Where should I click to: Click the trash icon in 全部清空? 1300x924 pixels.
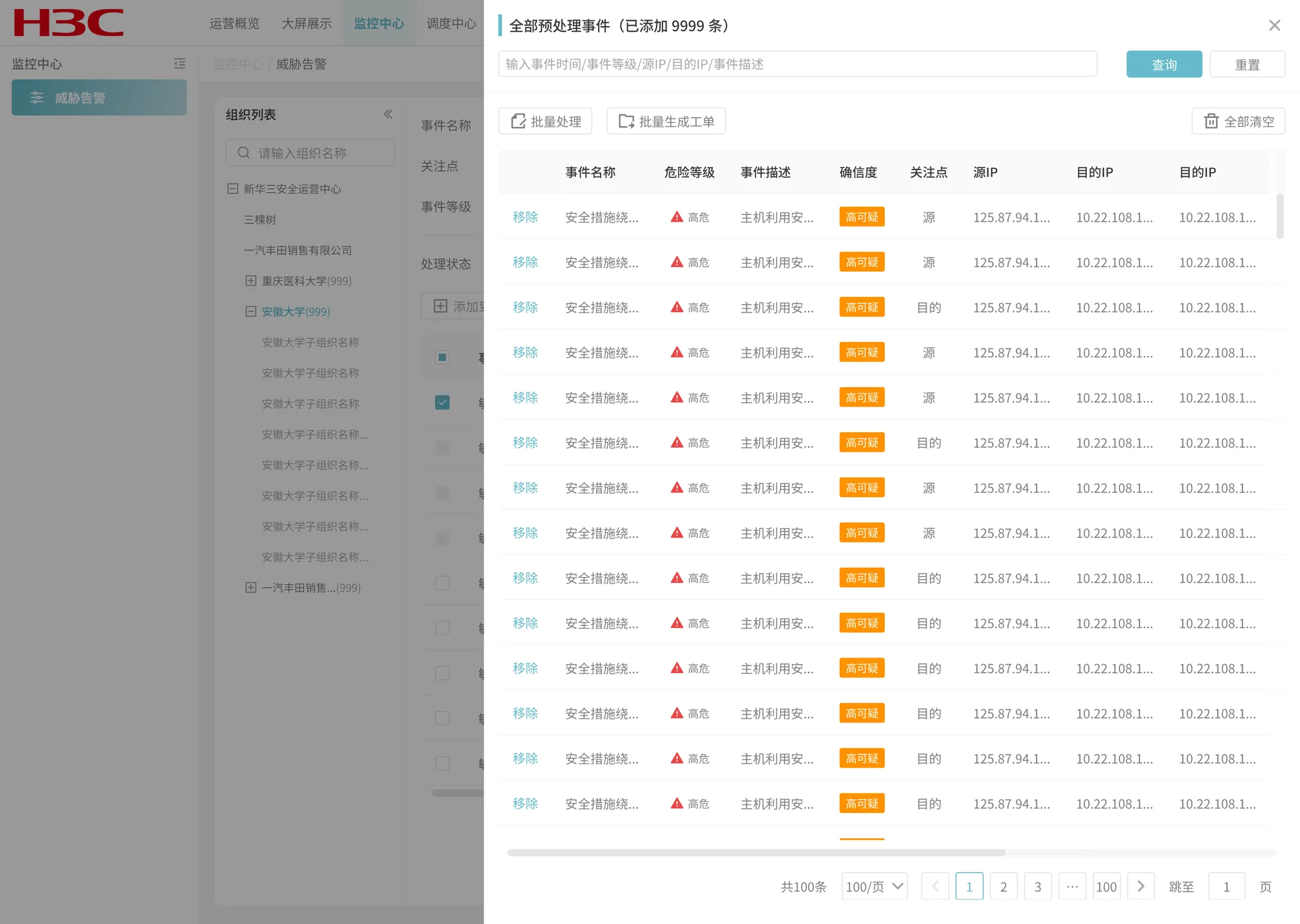(x=1211, y=122)
